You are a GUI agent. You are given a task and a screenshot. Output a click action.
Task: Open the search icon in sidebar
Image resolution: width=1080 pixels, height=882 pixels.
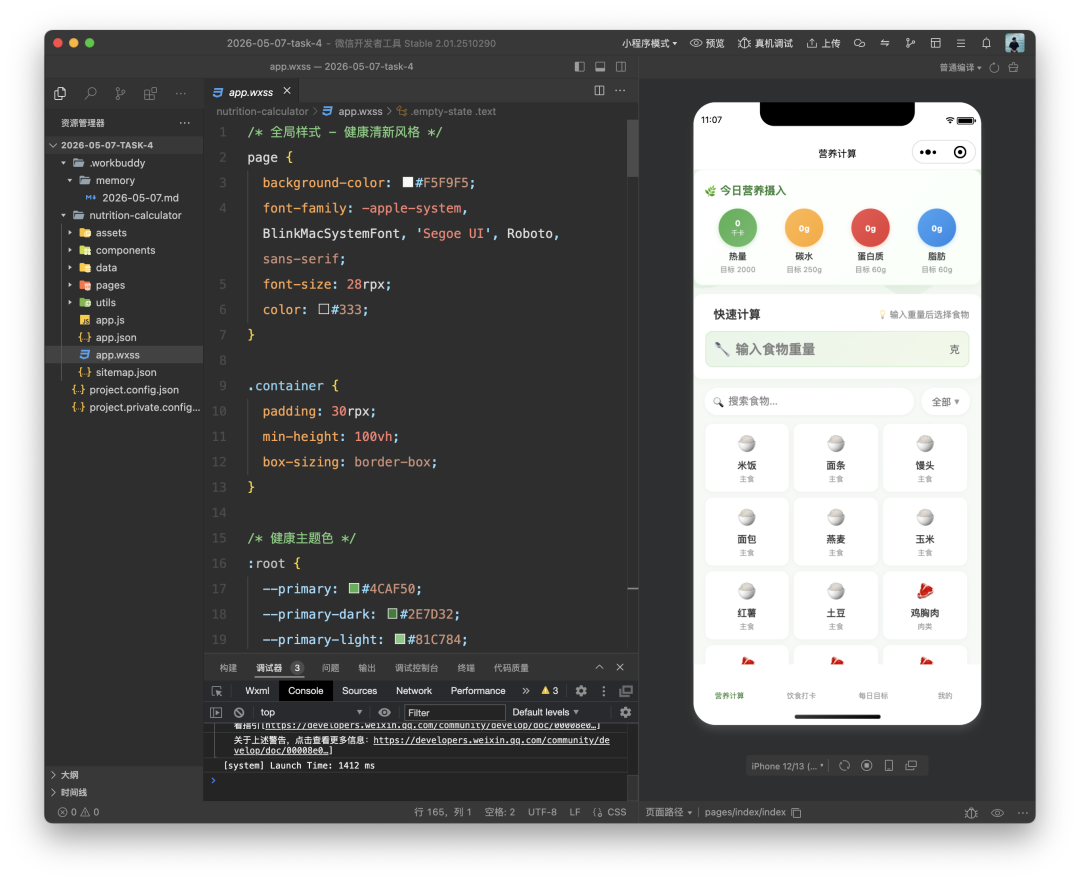90,93
